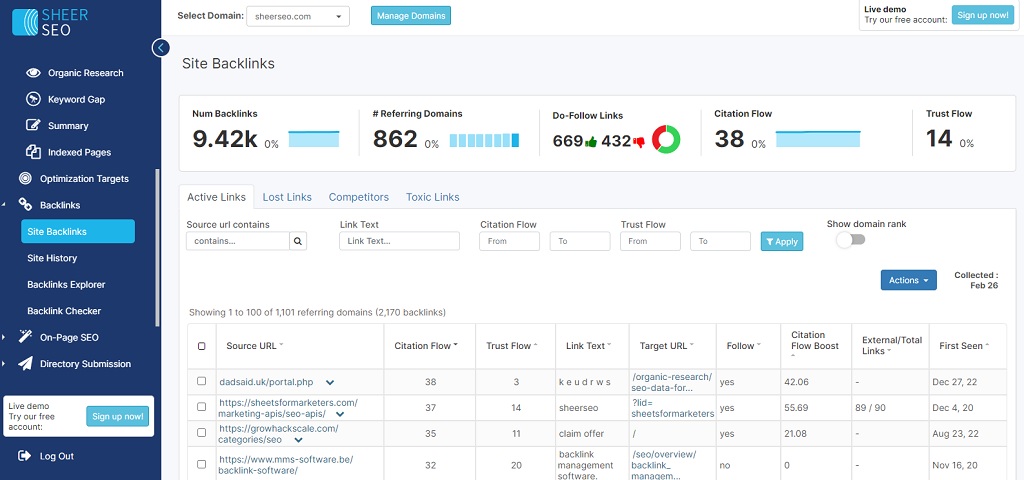Open Site Backlinks in the sidebar
The height and width of the screenshot is (480, 1024).
pyautogui.click(x=78, y=231)
